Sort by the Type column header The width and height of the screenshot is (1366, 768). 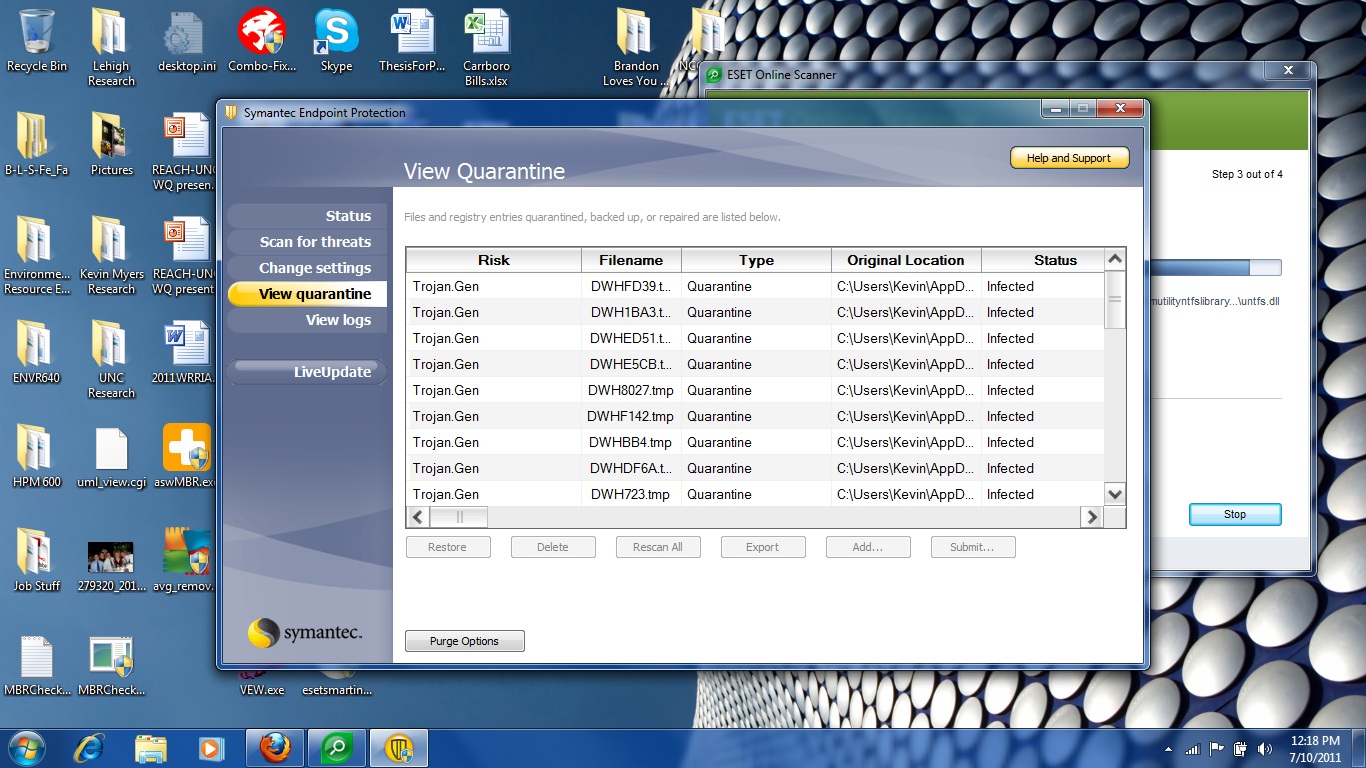coord(756,260)
